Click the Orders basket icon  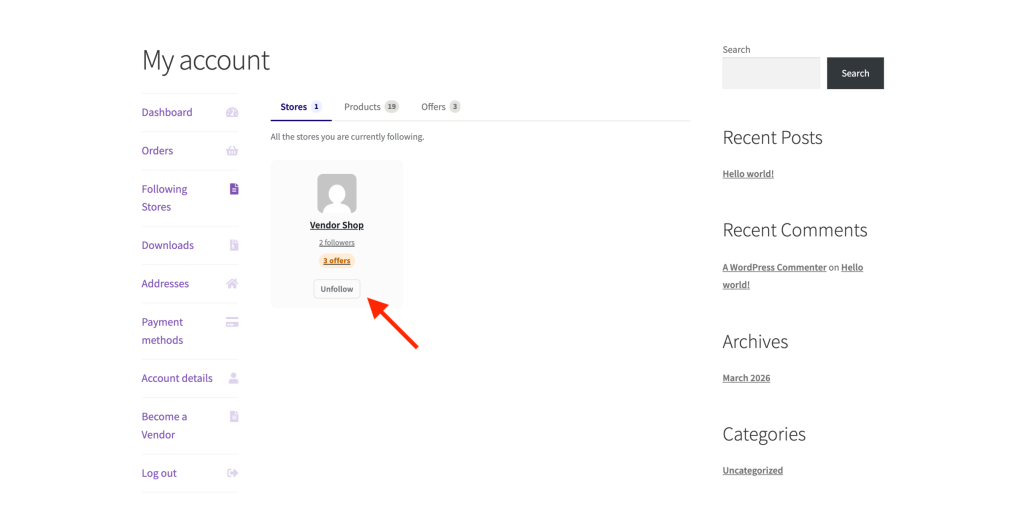232,151
